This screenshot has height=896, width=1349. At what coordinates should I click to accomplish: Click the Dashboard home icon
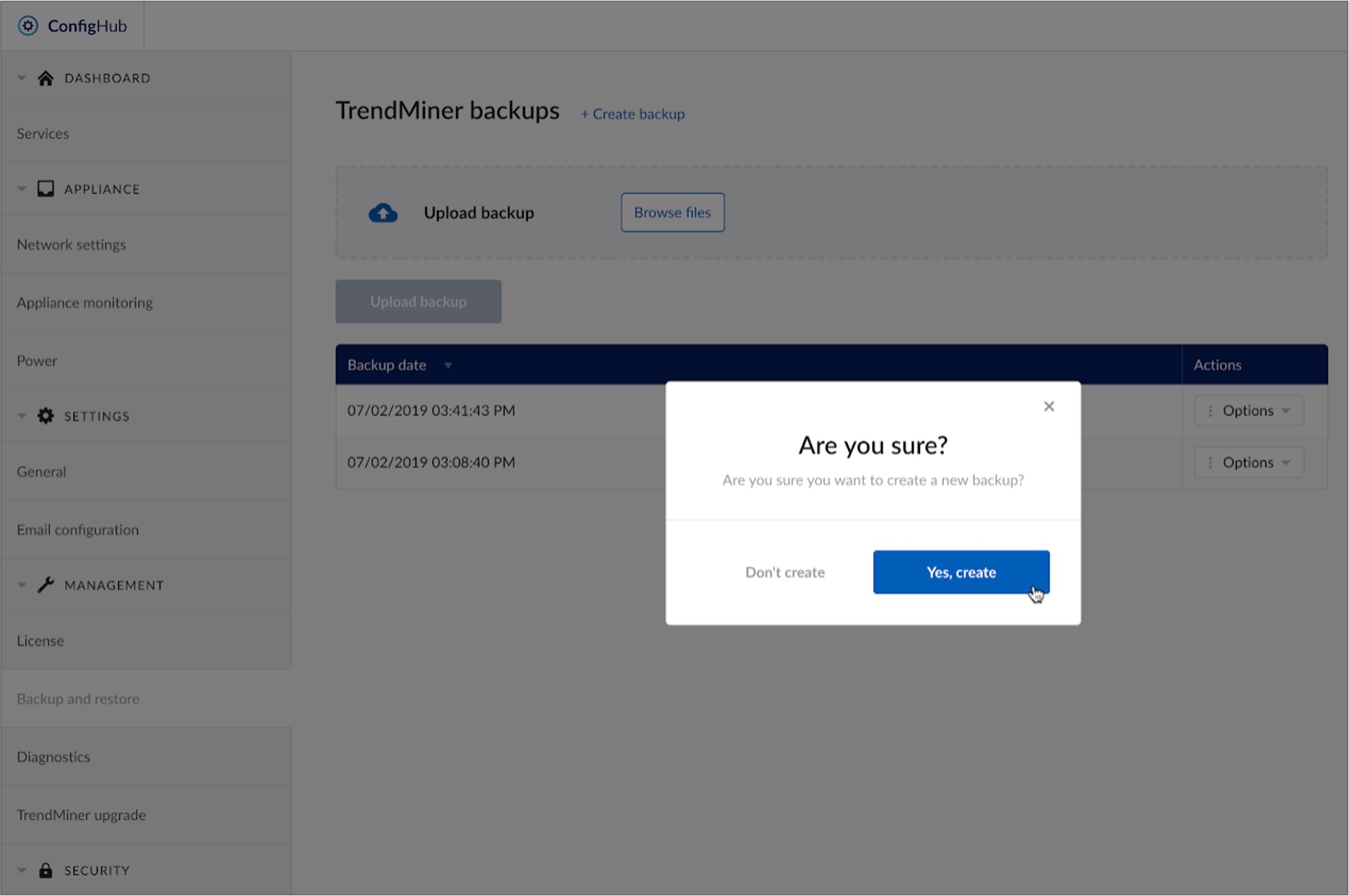point(46,78)
